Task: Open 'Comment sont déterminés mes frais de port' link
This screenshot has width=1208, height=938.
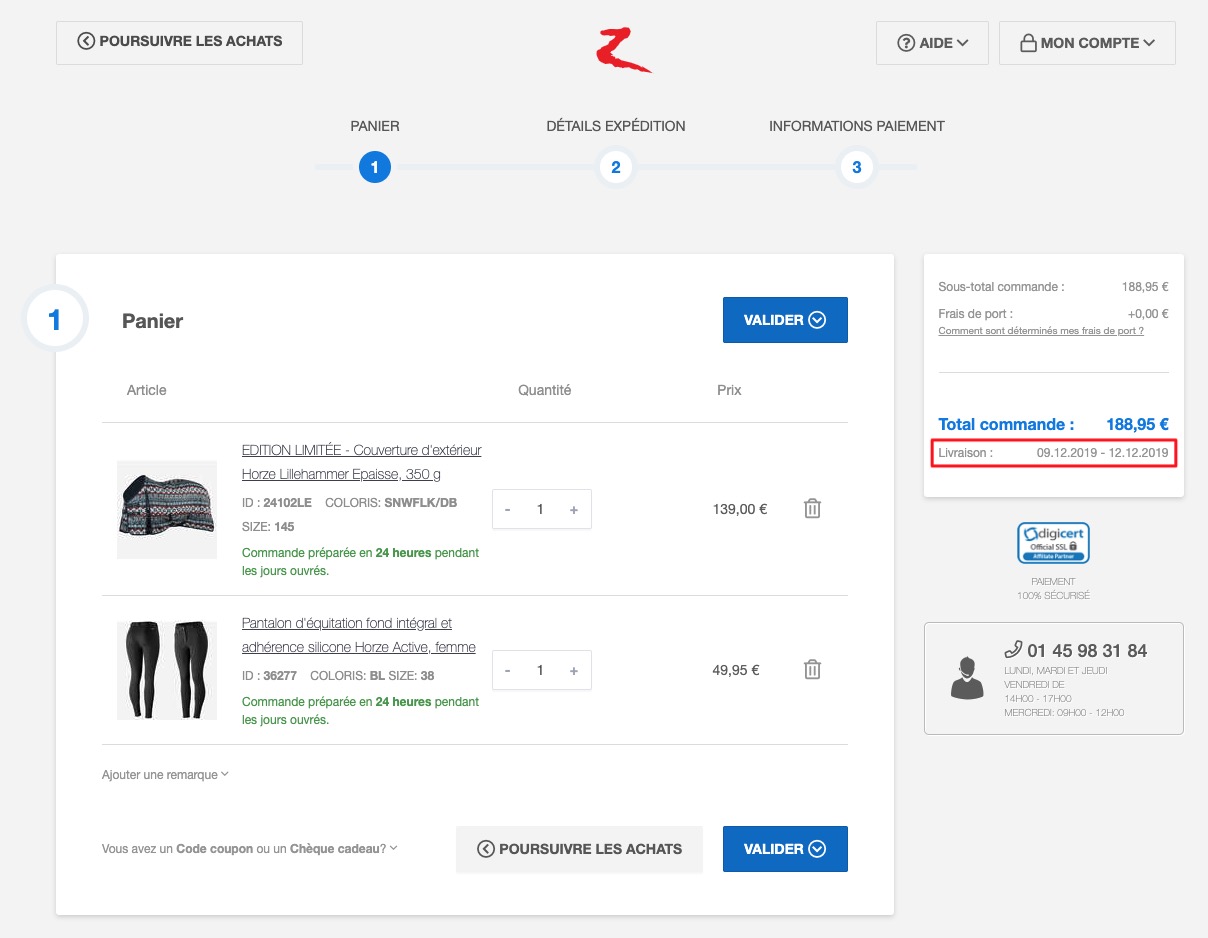Action: pyautogui.click(x=1041, y=331)
